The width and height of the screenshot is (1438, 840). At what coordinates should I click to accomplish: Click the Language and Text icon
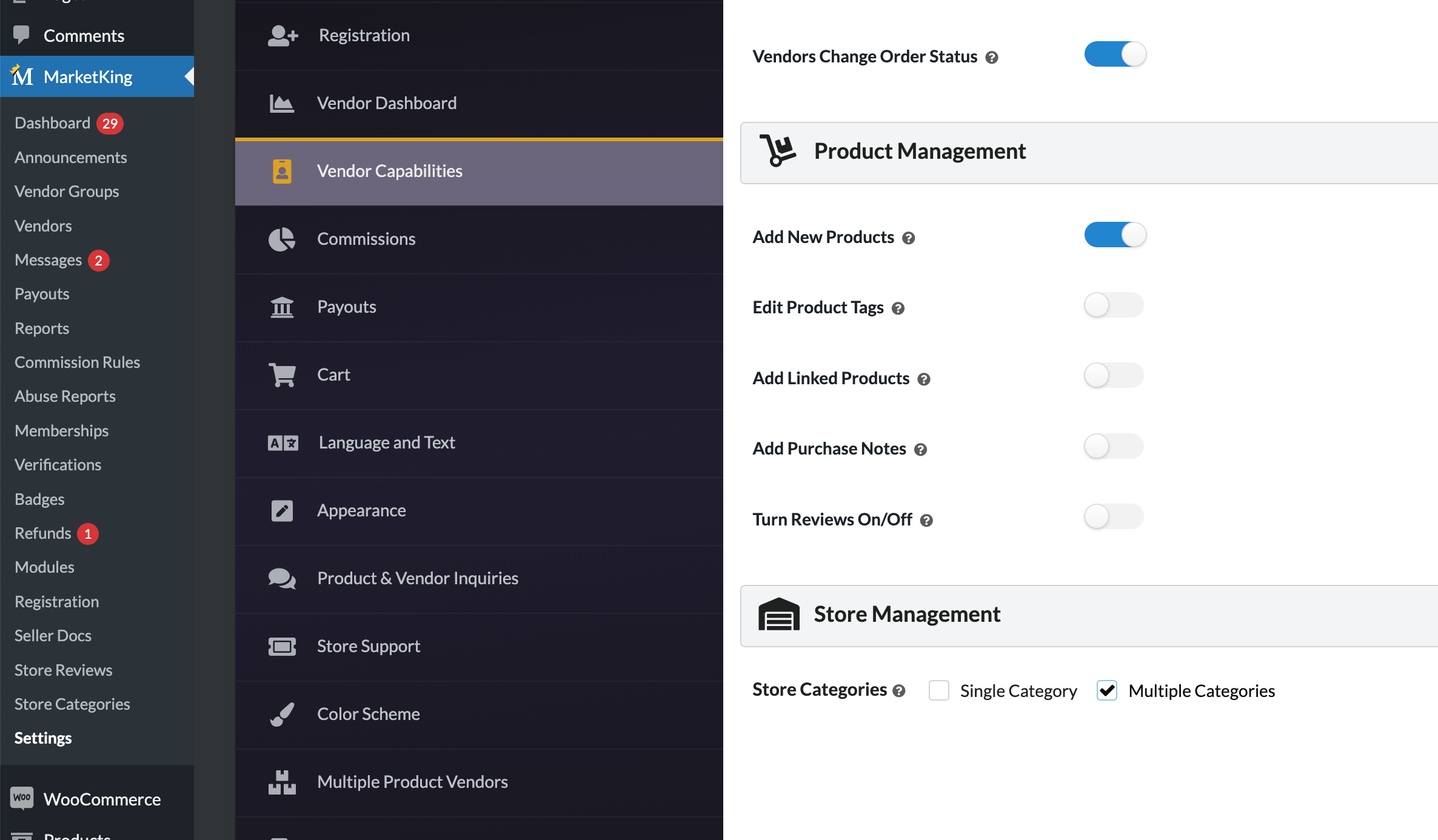(283, 443)
